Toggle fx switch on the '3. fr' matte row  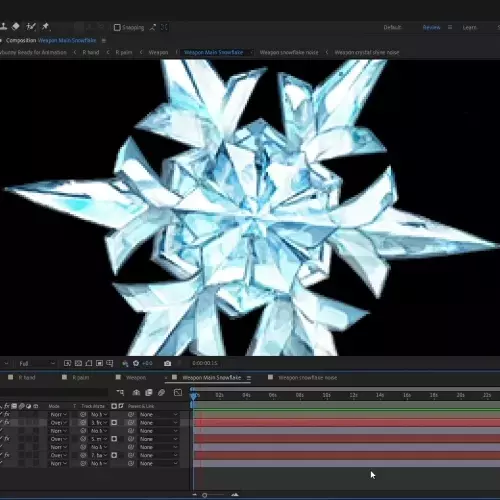[x=7, y=422]
